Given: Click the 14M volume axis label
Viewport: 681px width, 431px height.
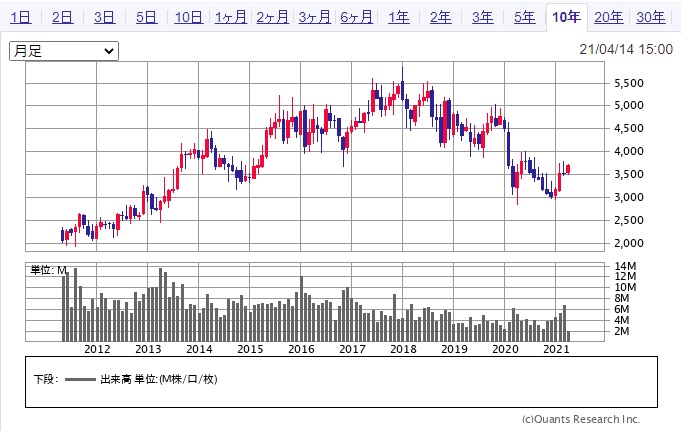Looking at the screenshot, I should 625,266.
